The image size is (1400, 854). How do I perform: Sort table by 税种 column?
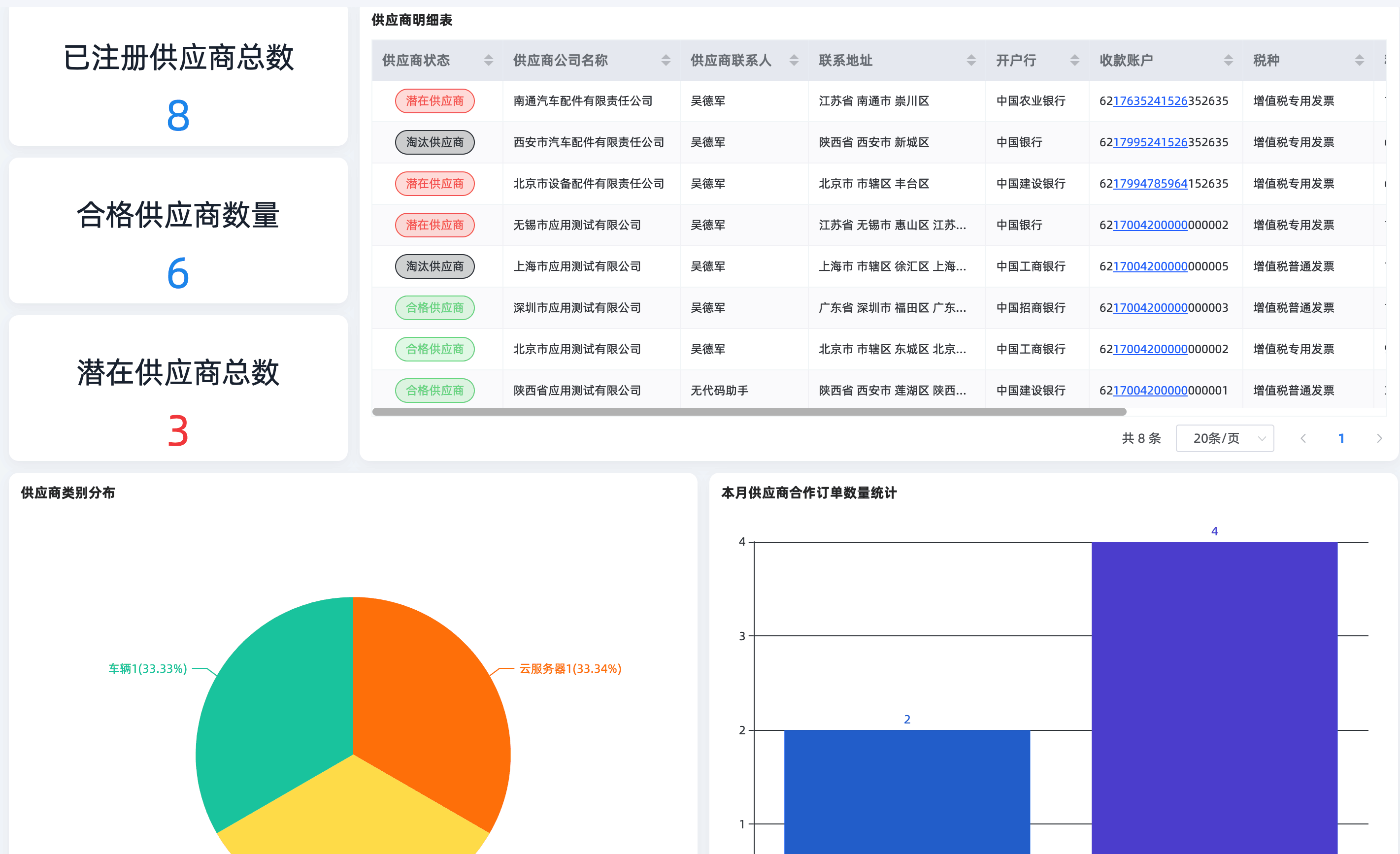1359,60
